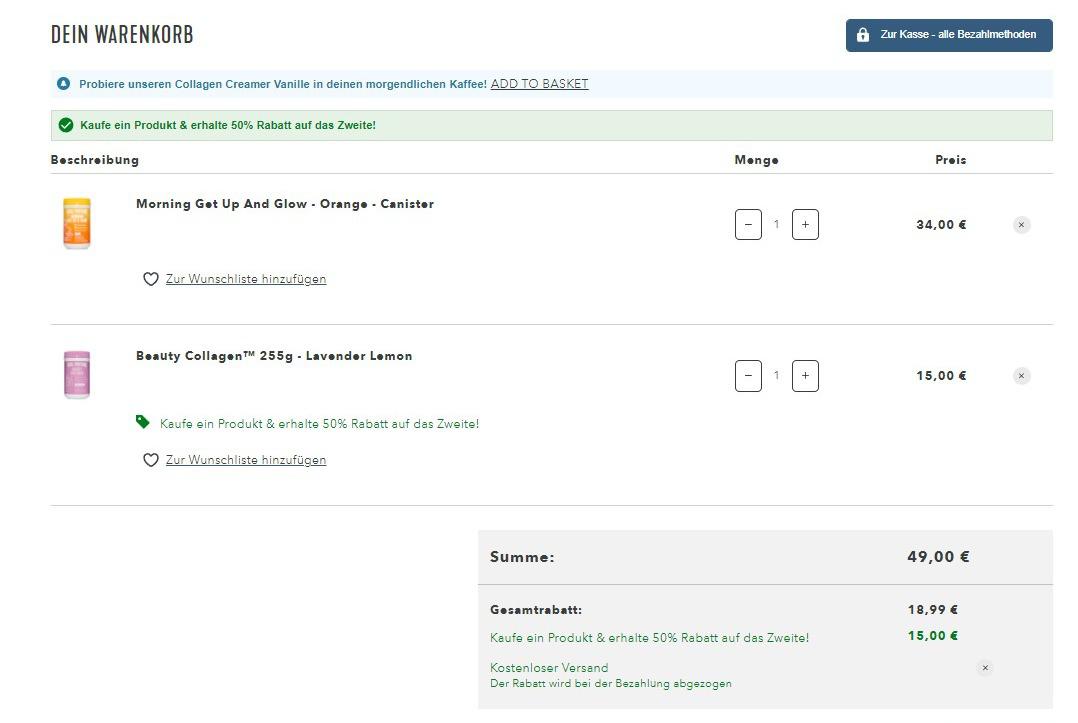Click the green tag icon beside the 50% offer

coord(142,422)
